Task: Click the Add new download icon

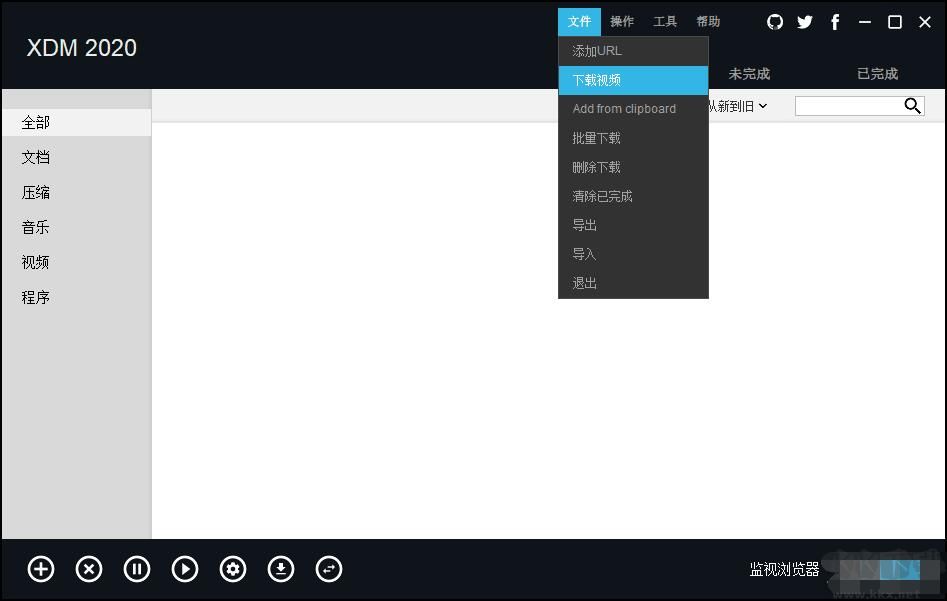Action: [x=40, y=569]
